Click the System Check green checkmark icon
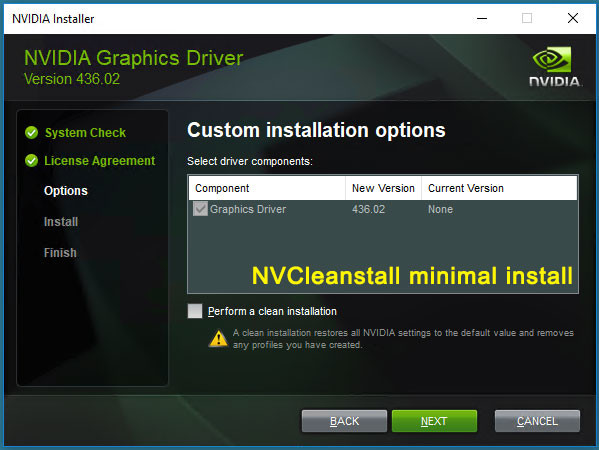599x450 pixels. tap(31, 133)
